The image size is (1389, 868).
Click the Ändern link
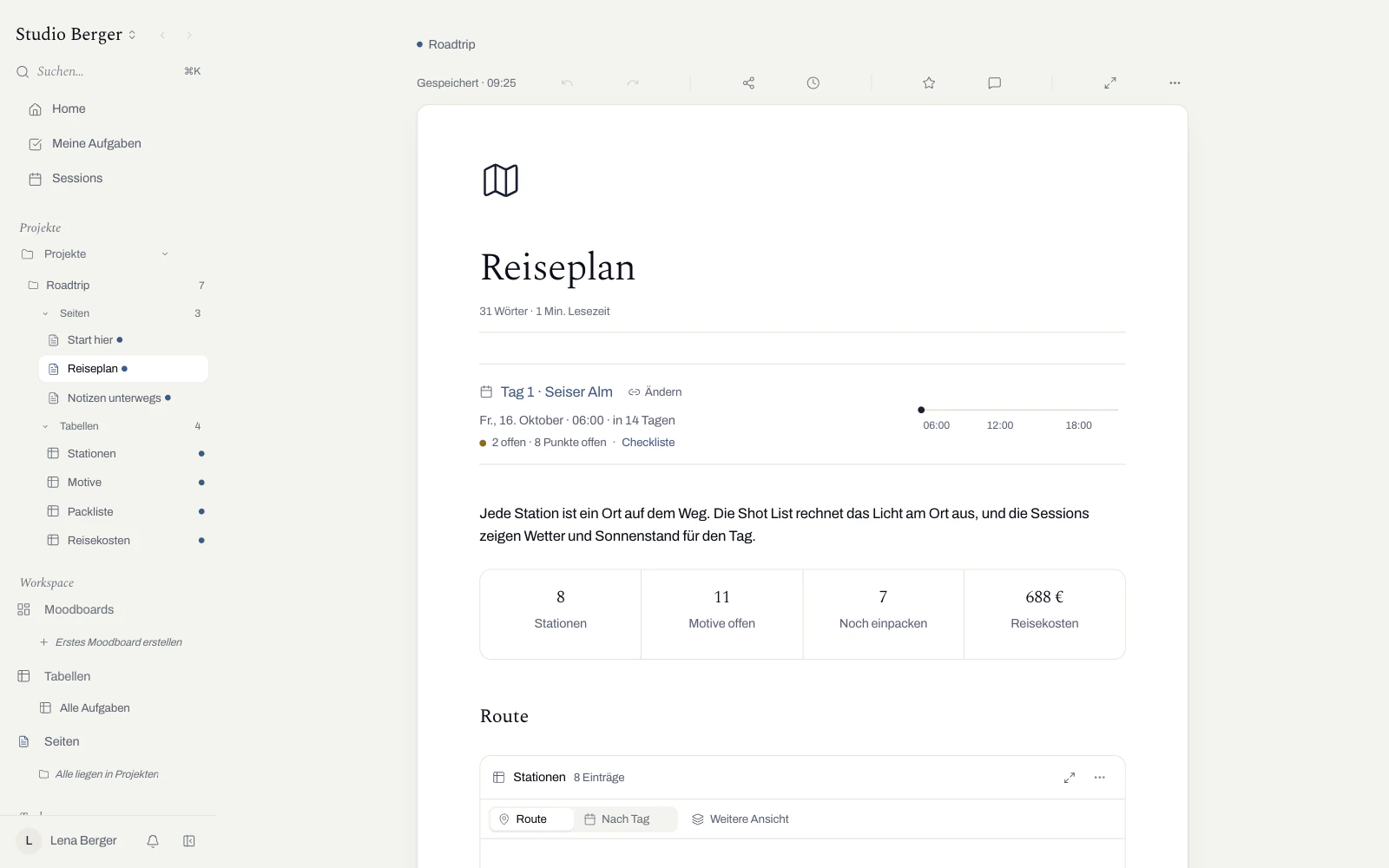(655, 392)
